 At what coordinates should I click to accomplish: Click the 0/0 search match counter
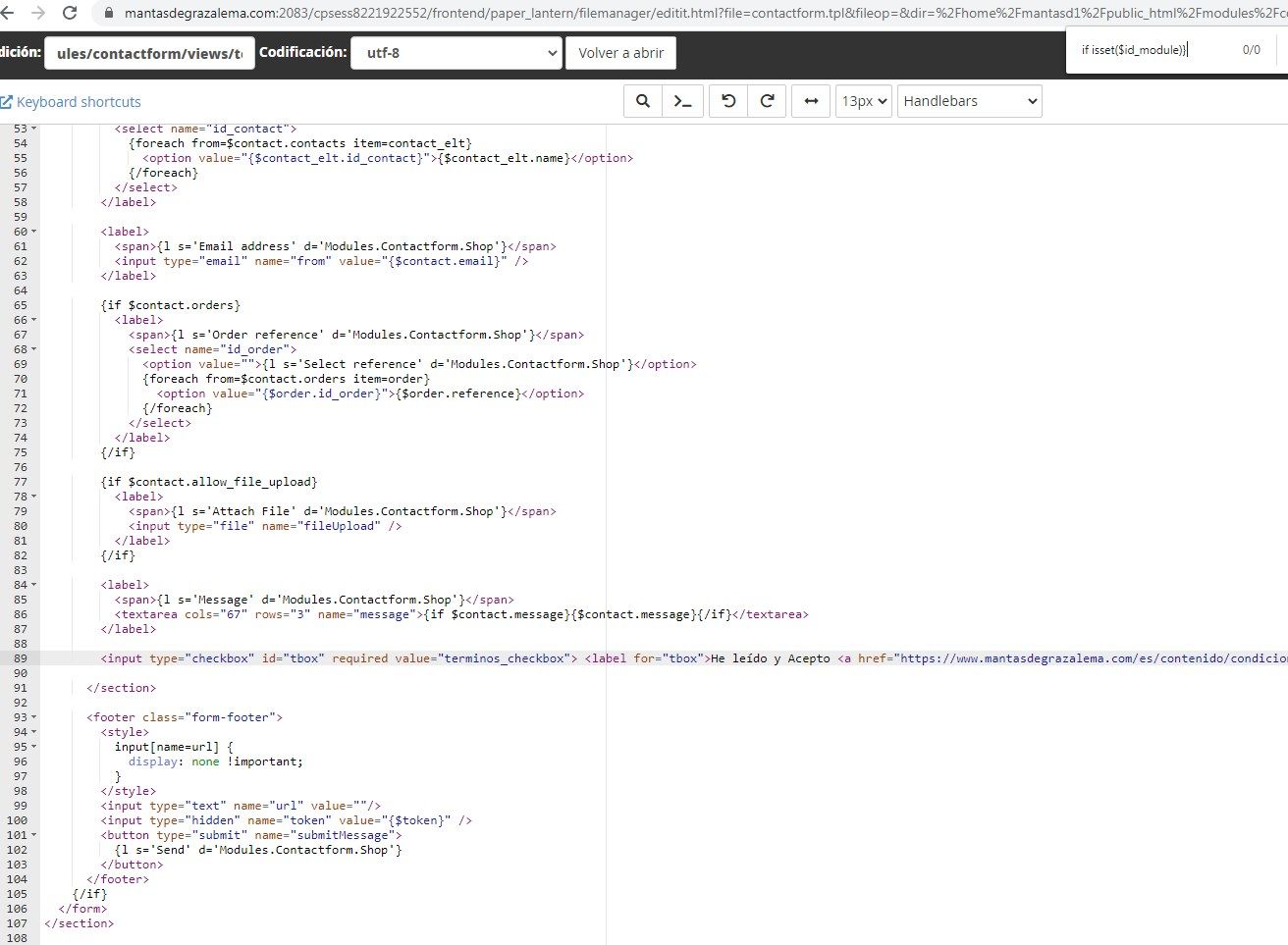point(1251,50)
